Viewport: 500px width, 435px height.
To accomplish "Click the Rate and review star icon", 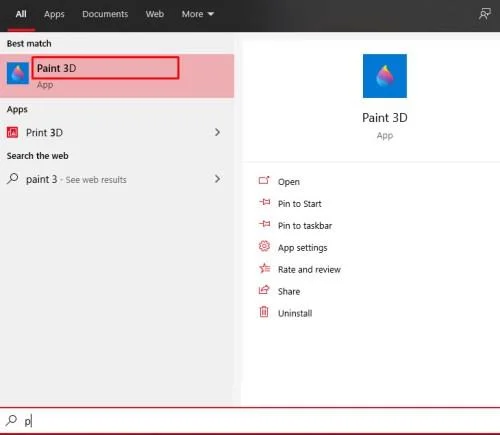I will (264, 268).
